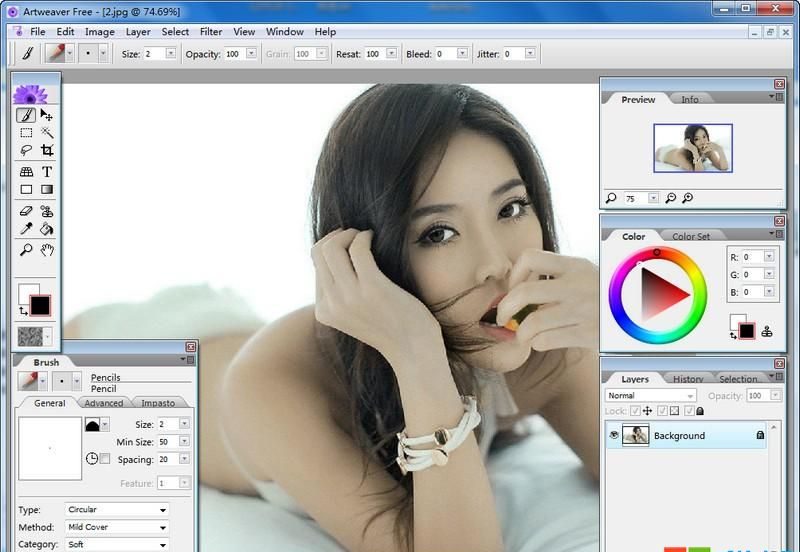This screenshot has width=800, height=552.
Task: Open the brush Type dropdown showing Circular
Action: 117,510
